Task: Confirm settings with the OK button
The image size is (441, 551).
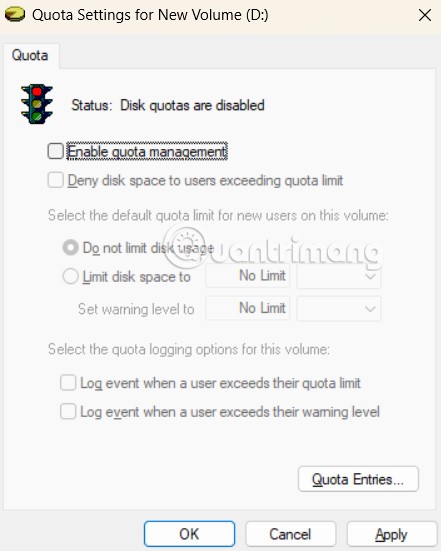Action: pos(189,534)
